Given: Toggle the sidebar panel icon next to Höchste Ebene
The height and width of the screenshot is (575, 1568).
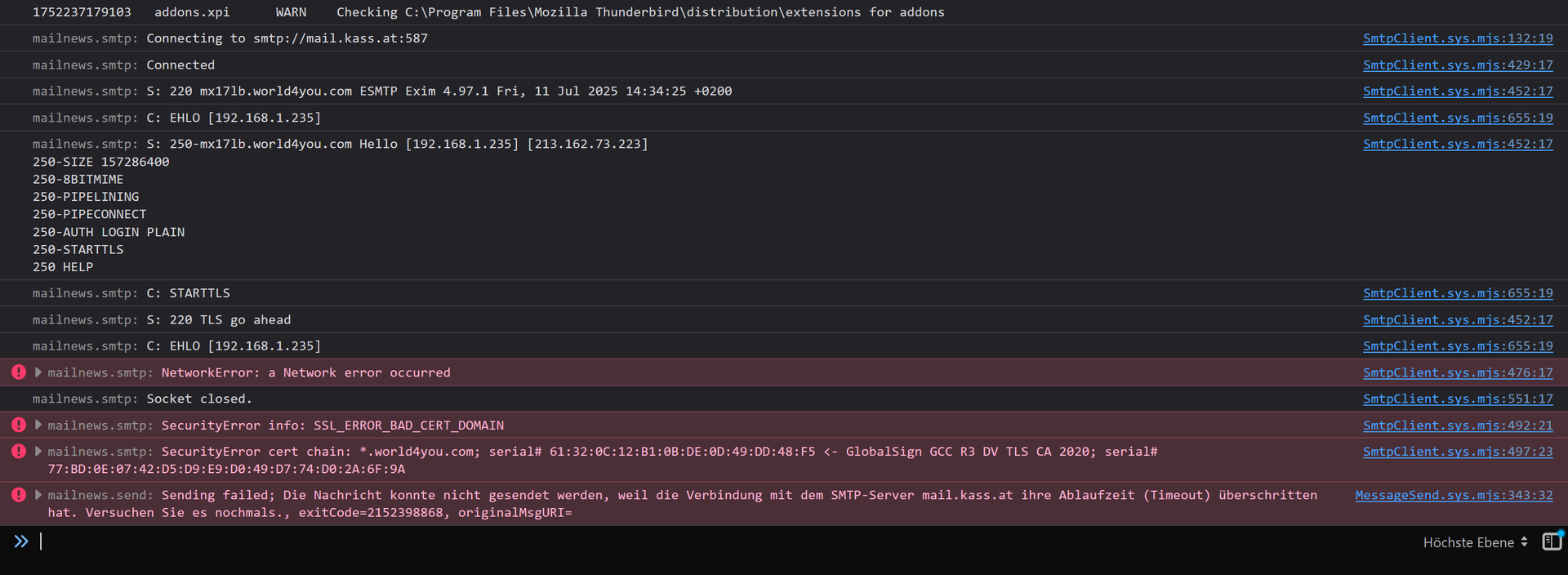Looking at the screenshot, I should 1552,542.
